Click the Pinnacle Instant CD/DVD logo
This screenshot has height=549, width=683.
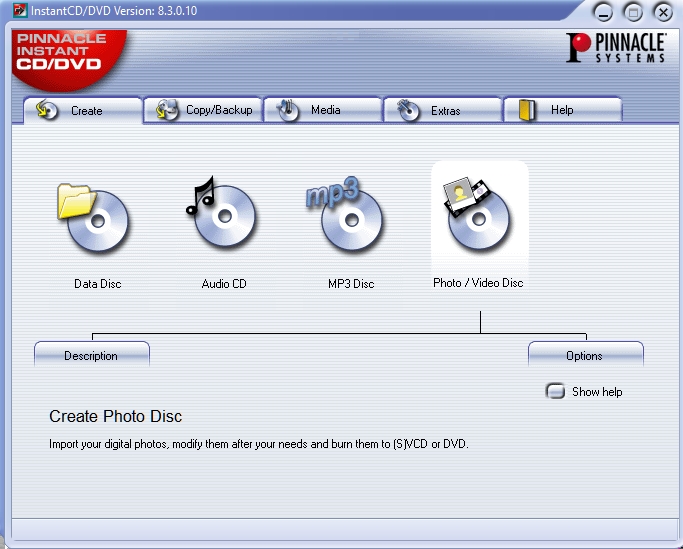68,60
